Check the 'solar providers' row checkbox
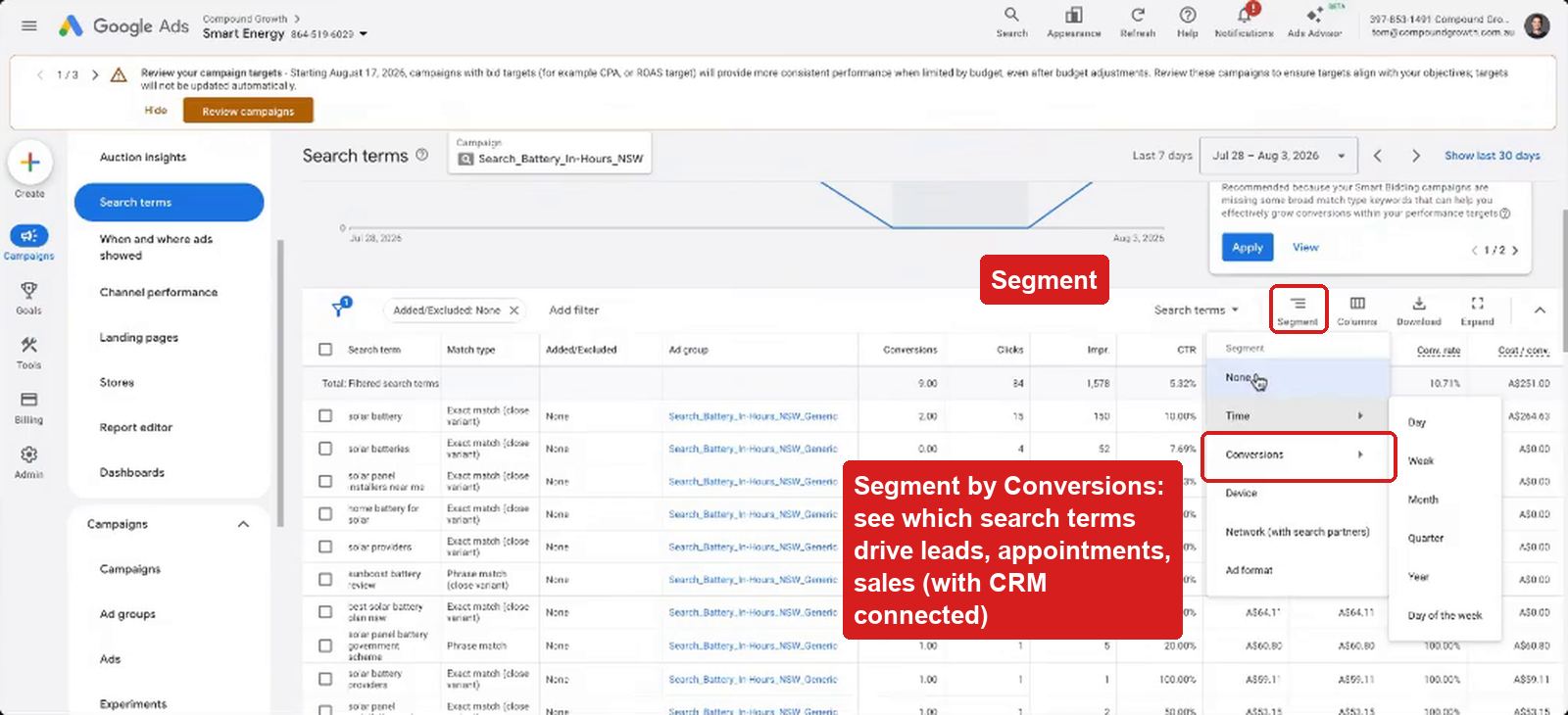Screen dimensions: 1568x715 pyautogui.click(x=325, y=547)
